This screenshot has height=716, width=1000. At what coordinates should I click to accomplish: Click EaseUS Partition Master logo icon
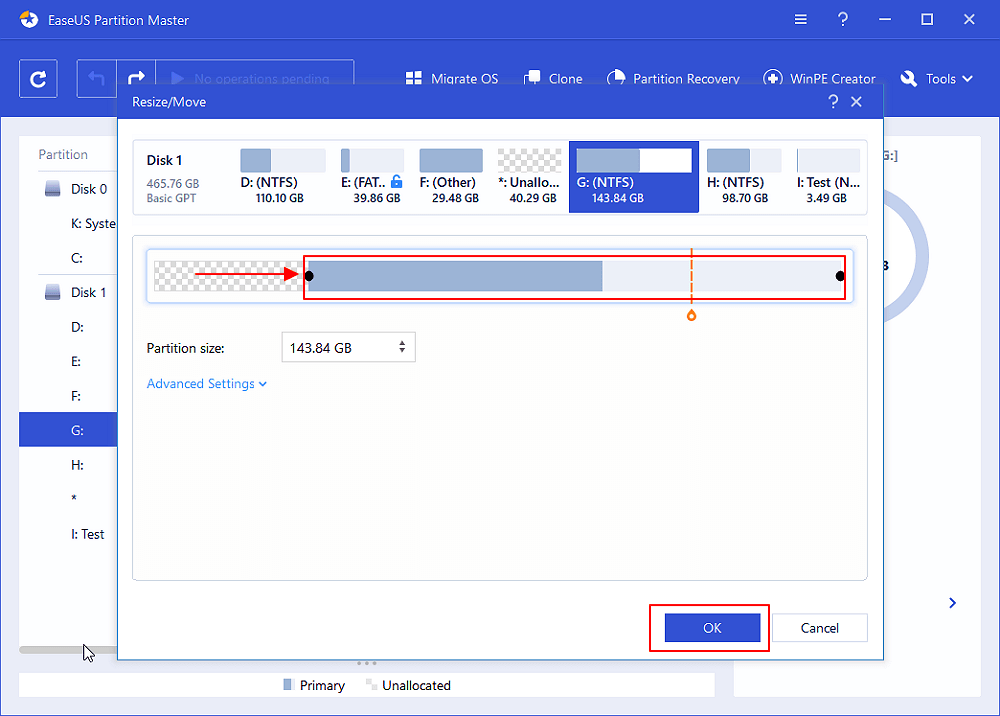pos(29,20)
